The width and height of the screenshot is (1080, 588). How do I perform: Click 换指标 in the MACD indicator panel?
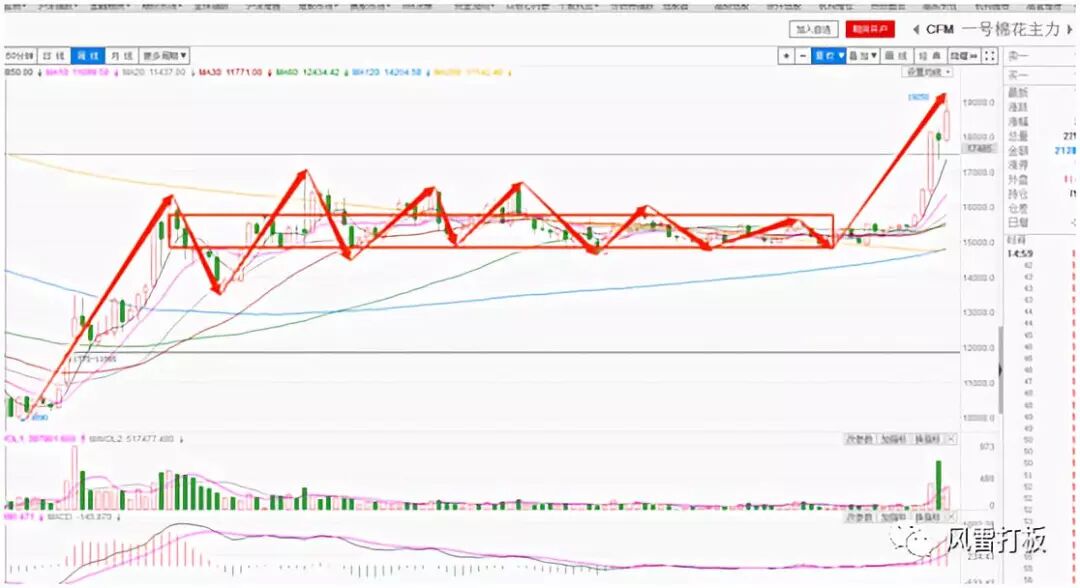[x=927, y=517]
